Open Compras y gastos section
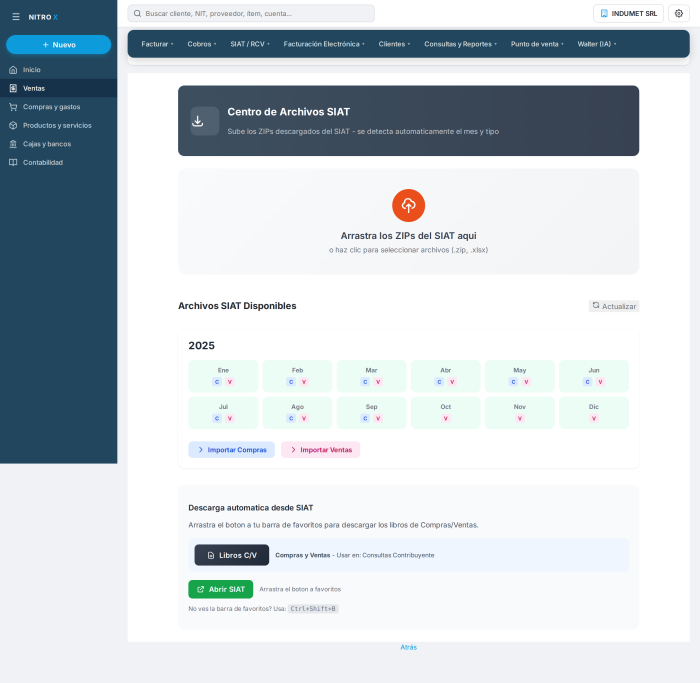 coord(58,107)
